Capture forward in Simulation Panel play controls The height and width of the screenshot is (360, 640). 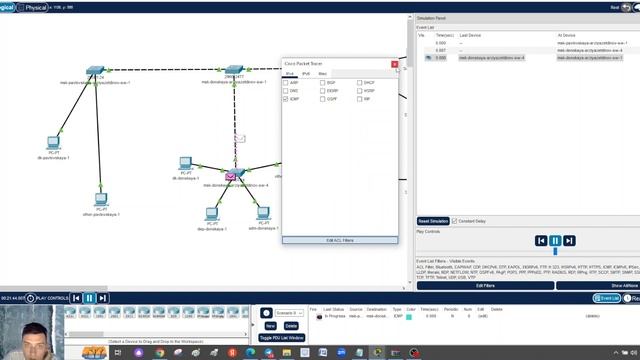569,241
